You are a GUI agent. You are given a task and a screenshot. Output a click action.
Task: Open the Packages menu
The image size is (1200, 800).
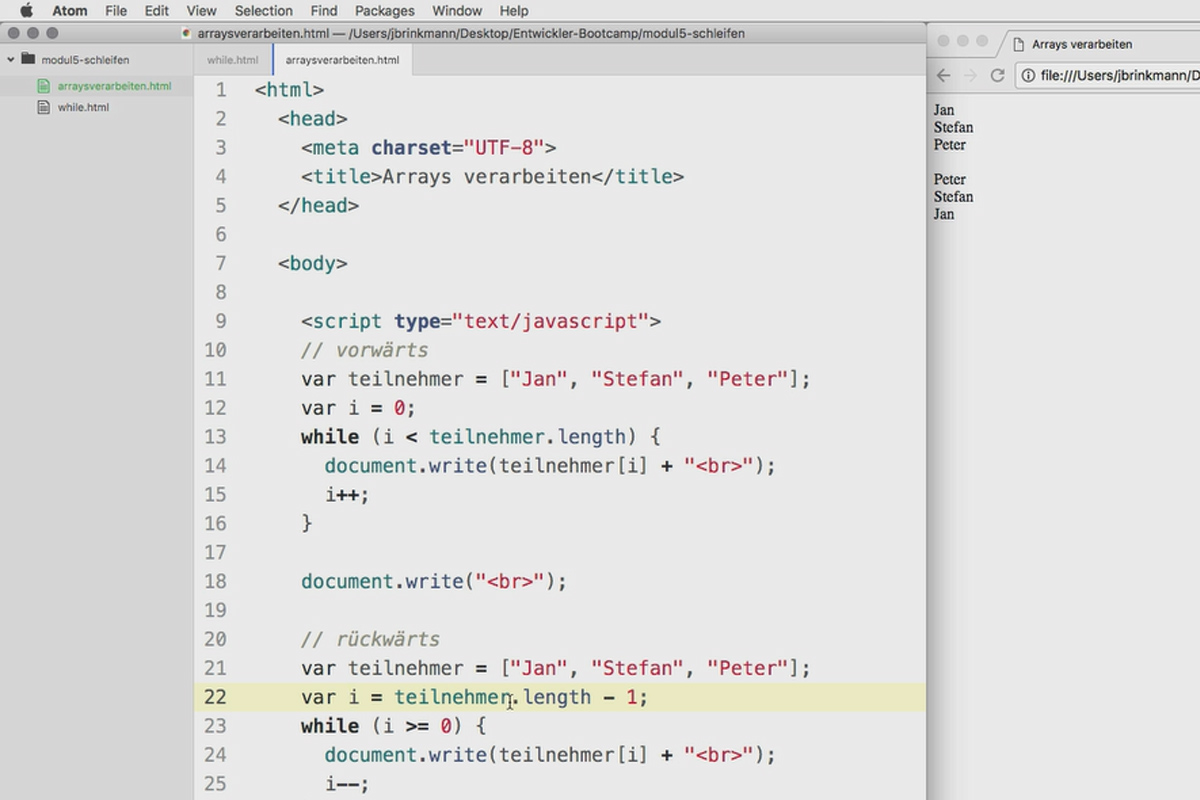click(x=384, y=10)
